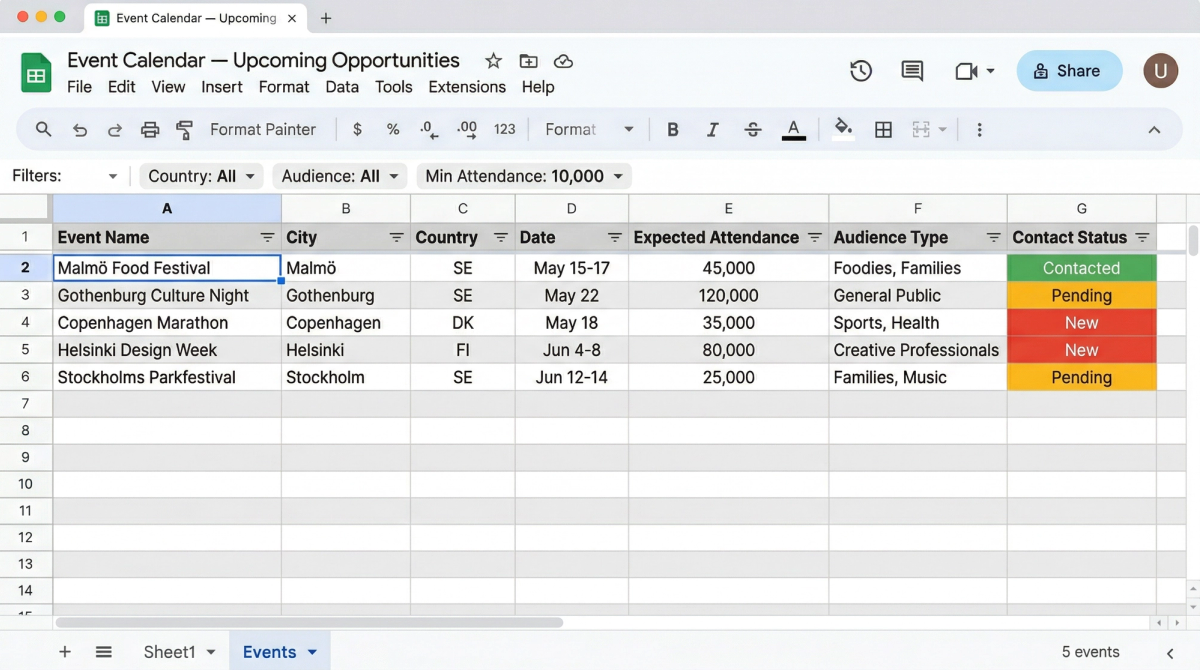Screen dimensions: 1200x670
Task: Toggle bold formatting
Action: click(673, 129)
